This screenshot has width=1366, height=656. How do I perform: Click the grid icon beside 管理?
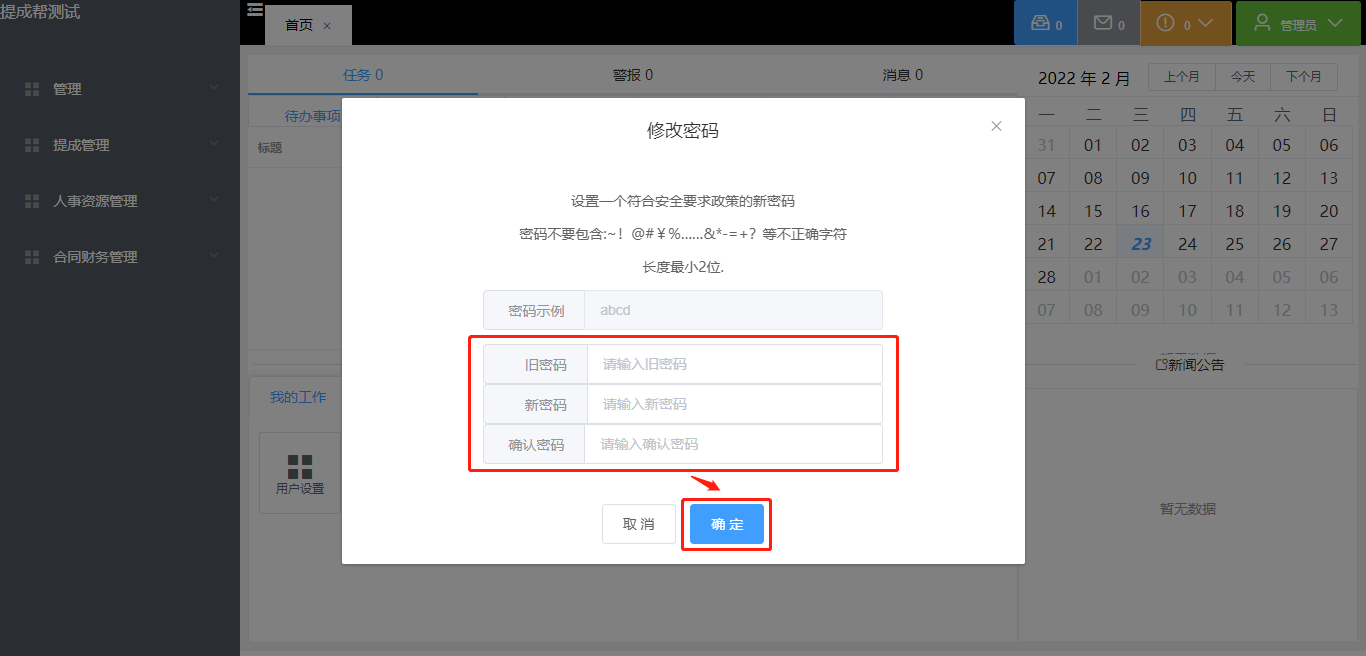[32, 89]
